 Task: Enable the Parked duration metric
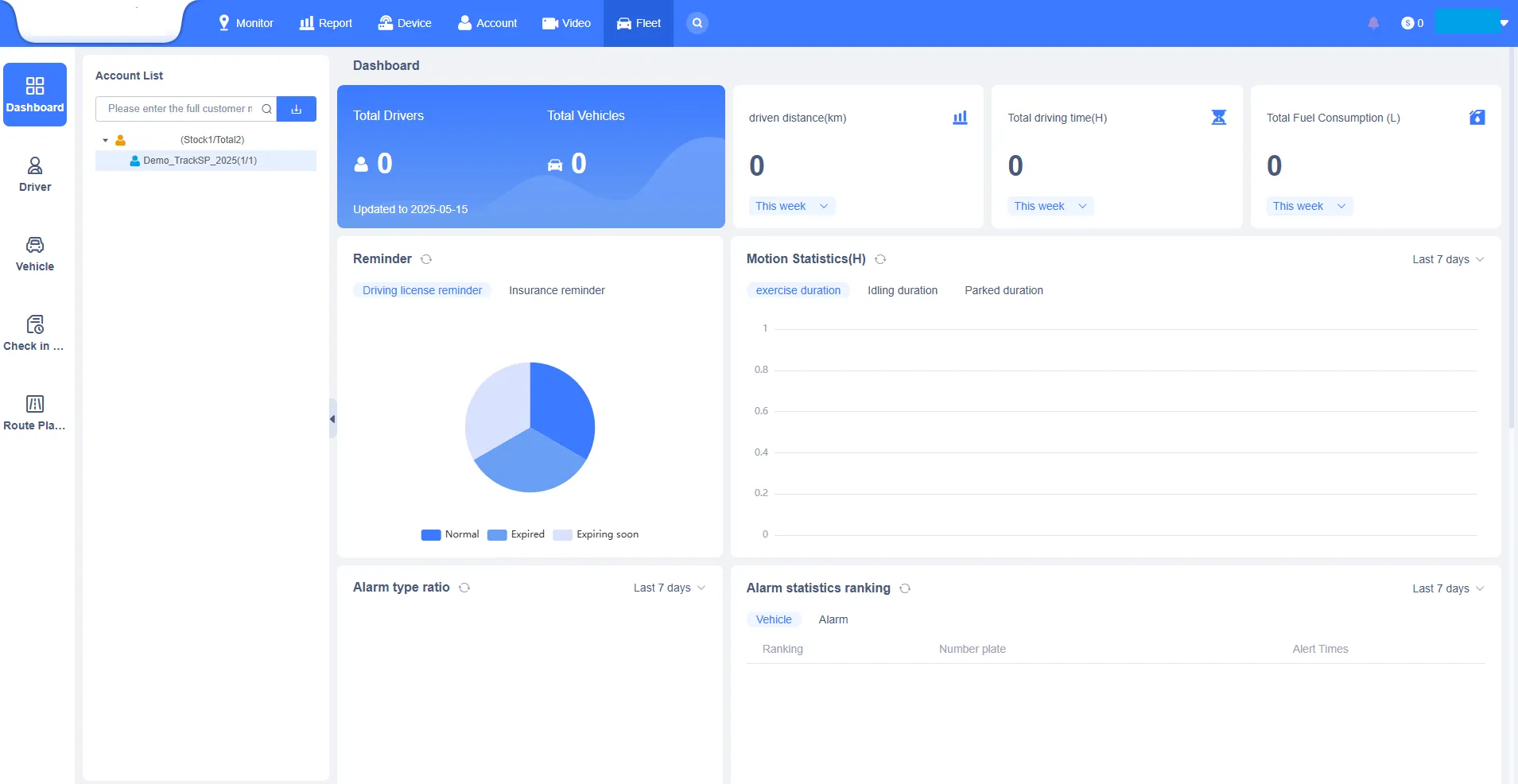click(x=1003, y=290)
